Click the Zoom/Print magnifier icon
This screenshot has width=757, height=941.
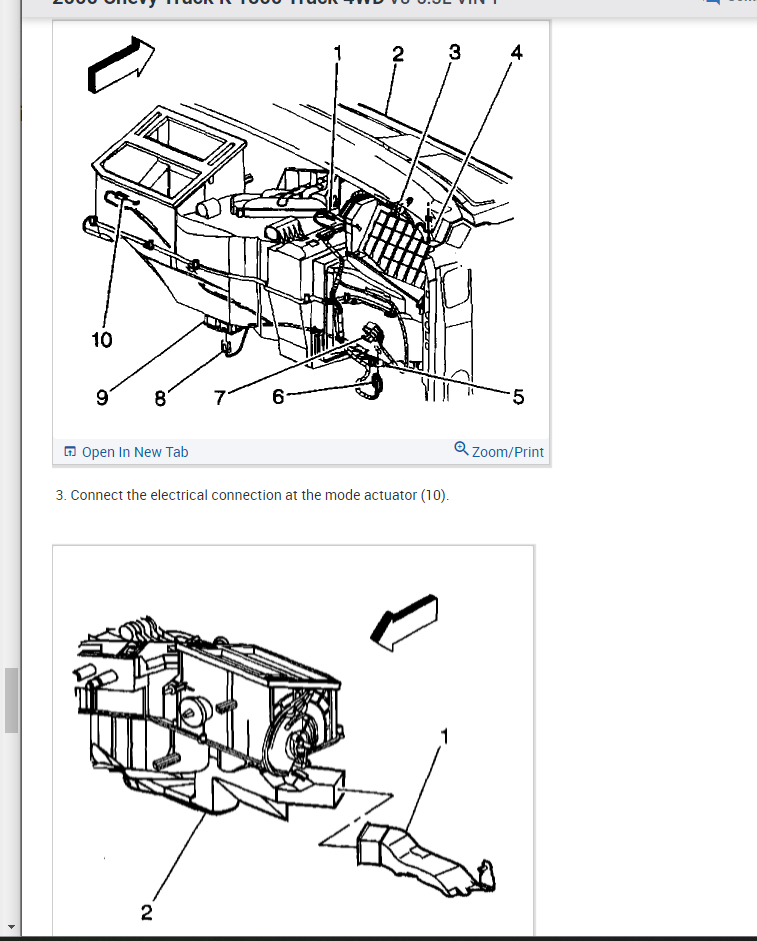pyautogui.click(x=461, y=448)
